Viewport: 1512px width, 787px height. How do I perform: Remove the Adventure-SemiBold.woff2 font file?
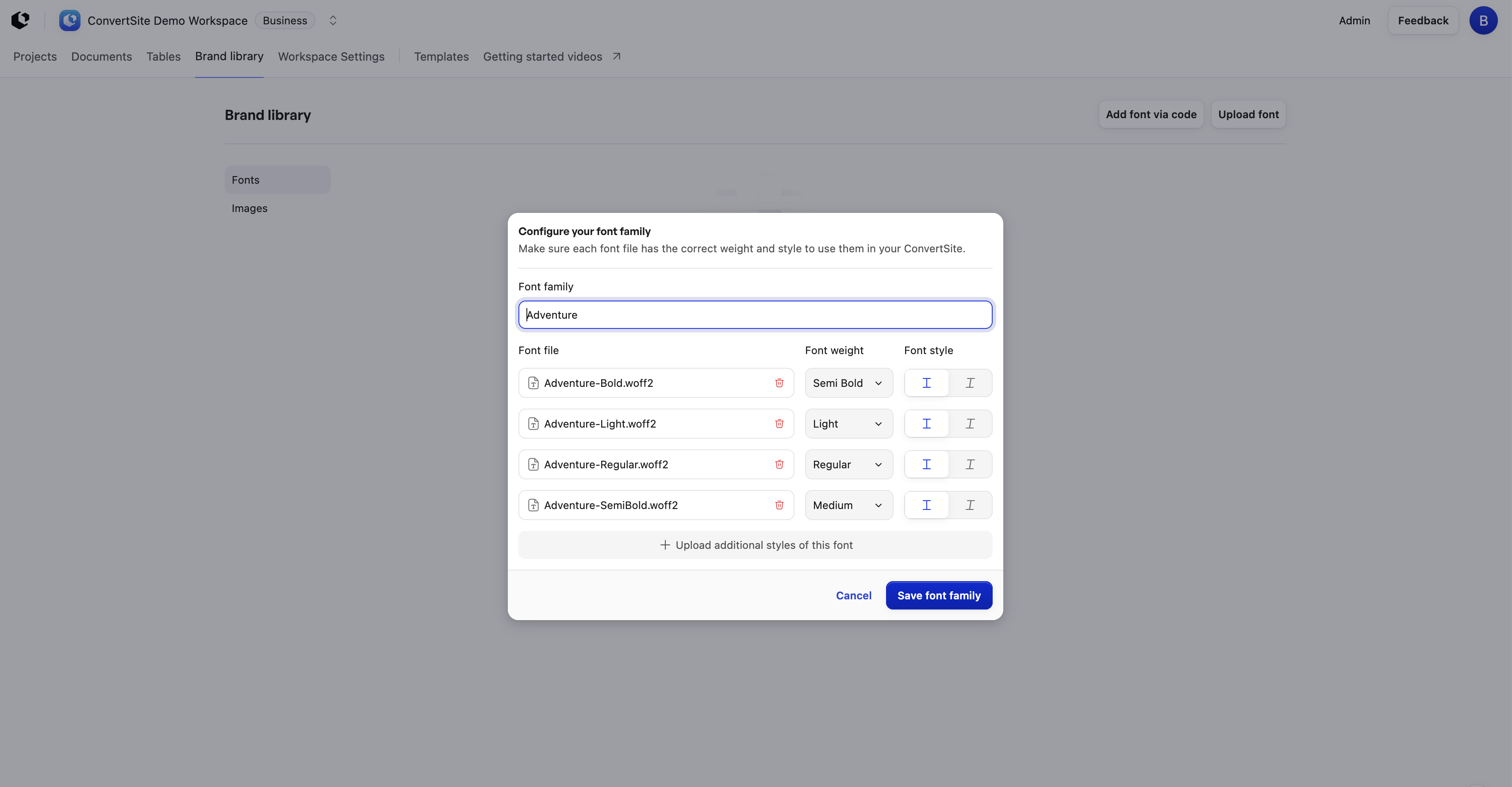(x=779, y=505)
